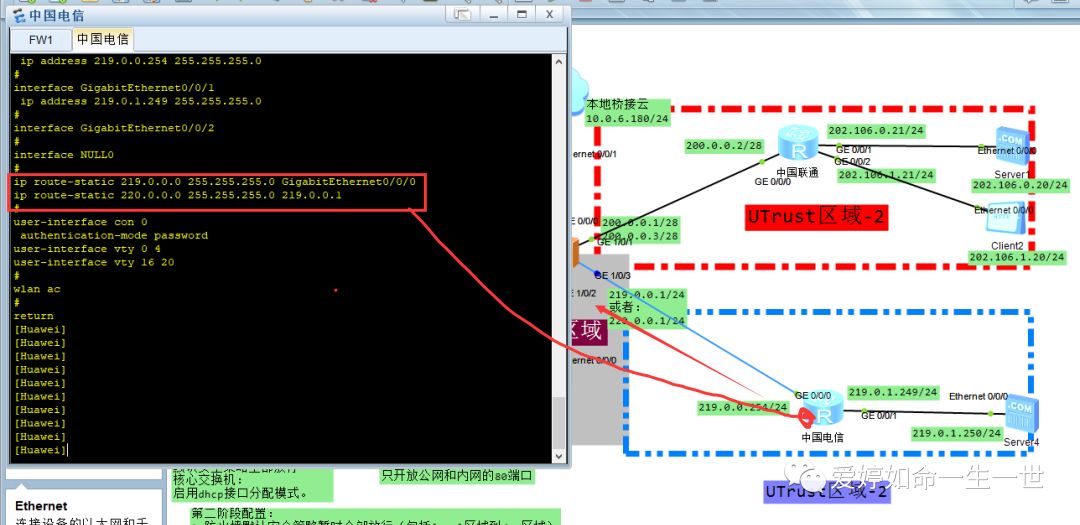Screen dimensions: 1080x525
Task: Click the GE 0/0/0 label by 中国联通
Action: pos(771,182)
